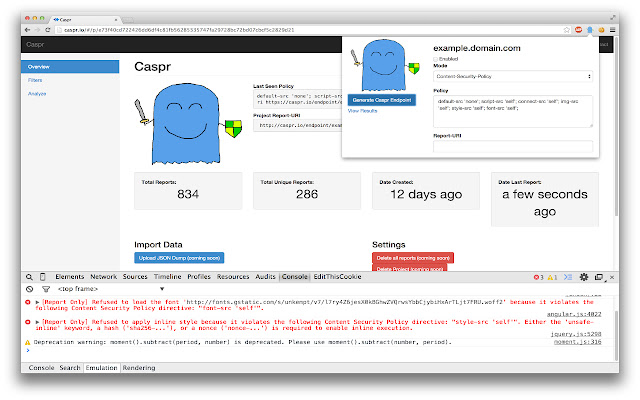
Task: Select the Console tab in the top DevTools bar
Action: coord(295,277)
